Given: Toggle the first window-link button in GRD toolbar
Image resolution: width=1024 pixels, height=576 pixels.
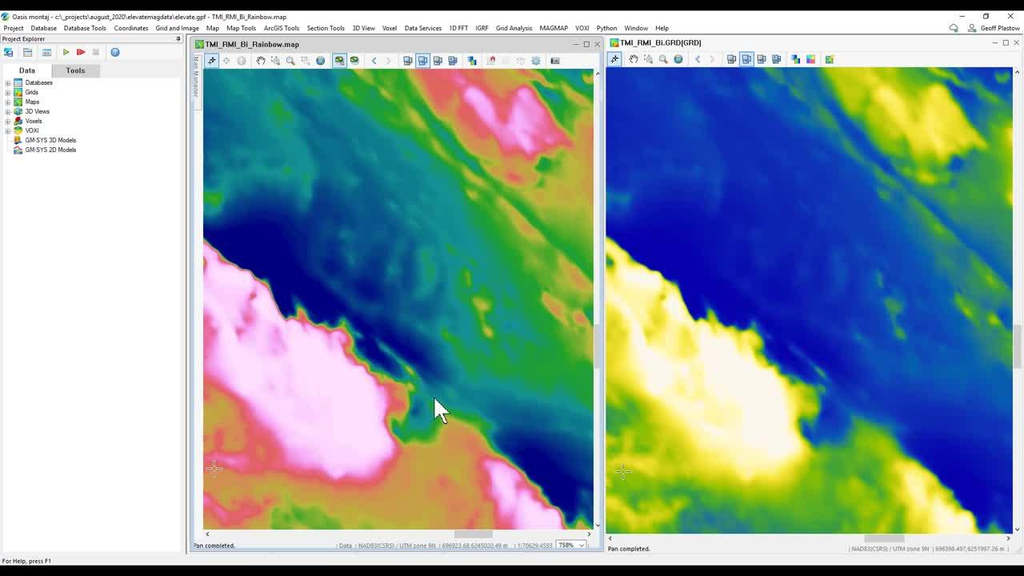Looking at the screenshot, I should 731,59.
